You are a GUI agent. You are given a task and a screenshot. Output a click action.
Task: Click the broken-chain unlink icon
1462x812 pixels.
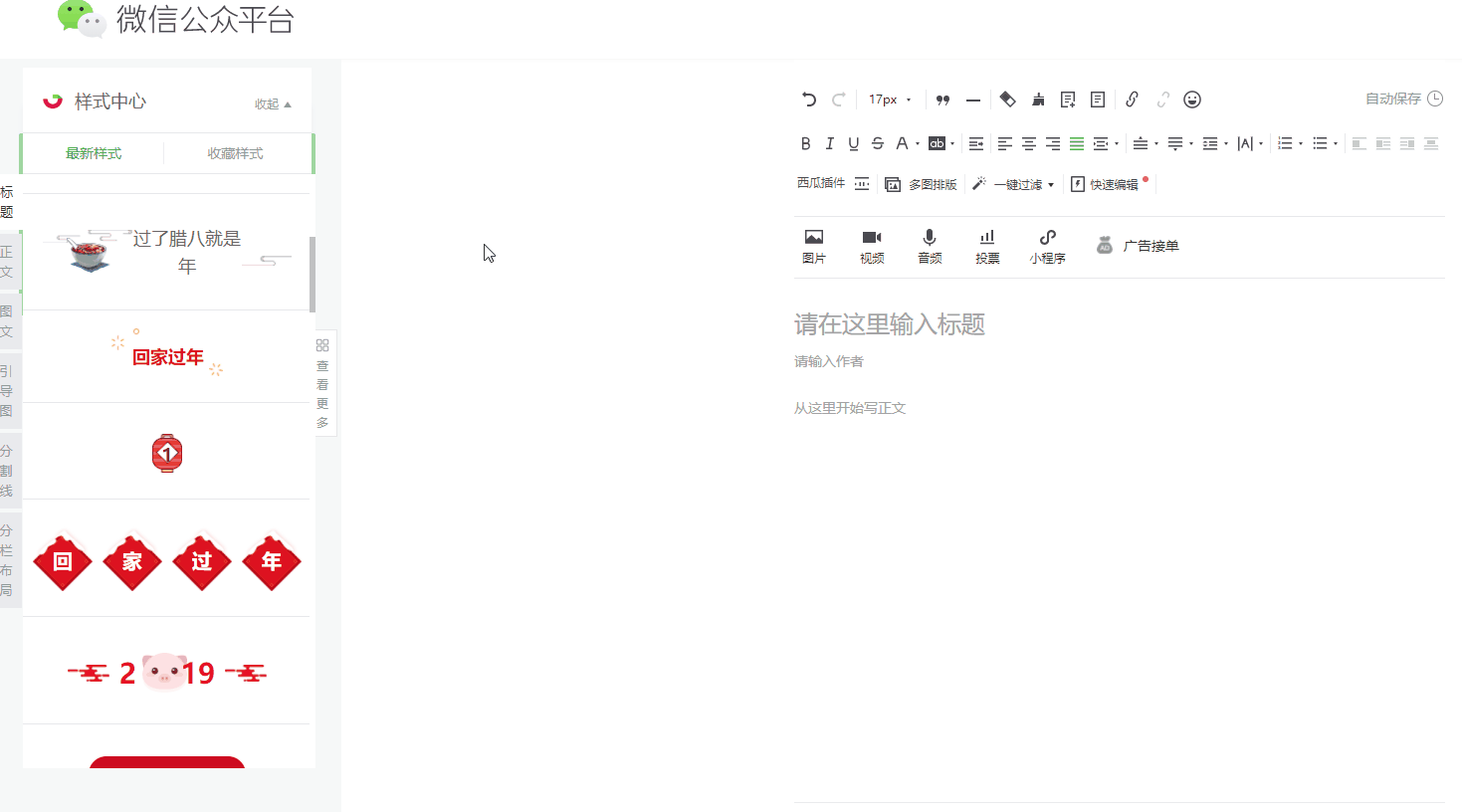1162,100
